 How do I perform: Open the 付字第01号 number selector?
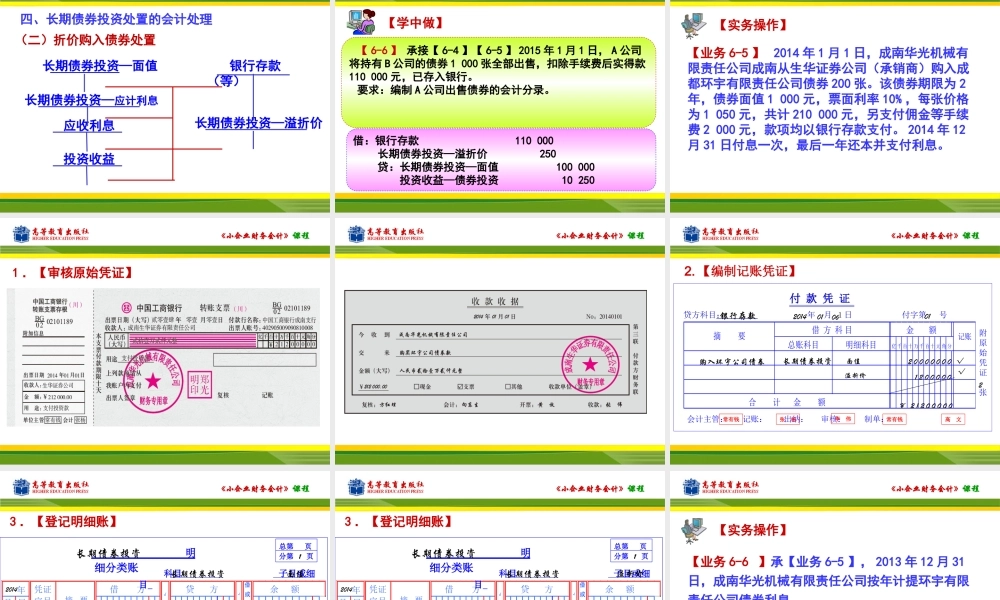[924, 314]
